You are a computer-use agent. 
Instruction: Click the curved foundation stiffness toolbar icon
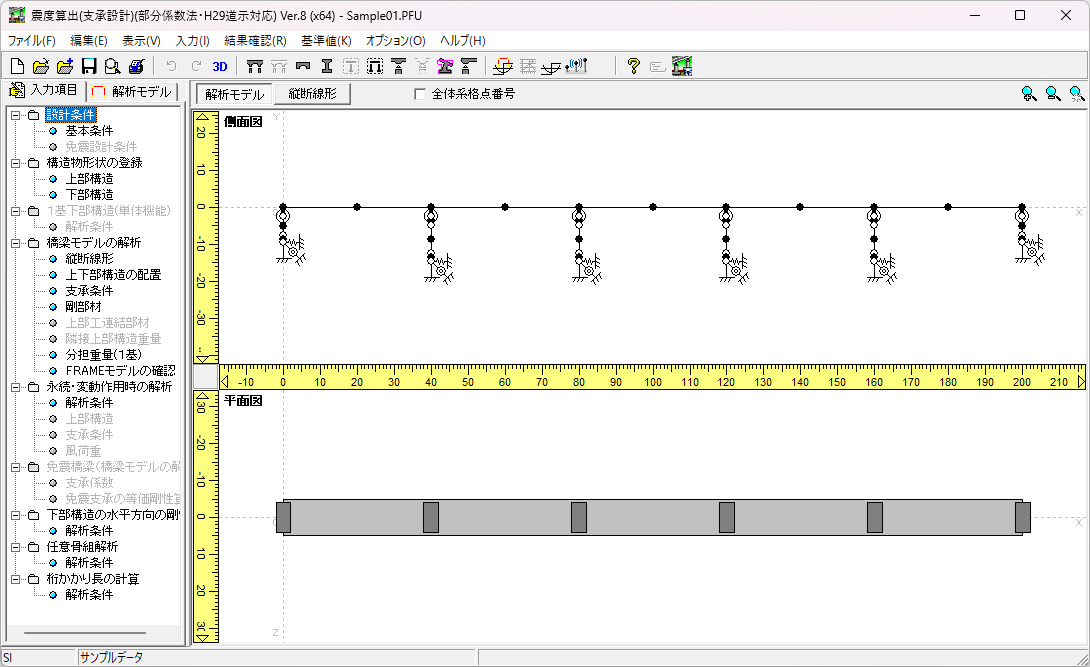point(551,66)
